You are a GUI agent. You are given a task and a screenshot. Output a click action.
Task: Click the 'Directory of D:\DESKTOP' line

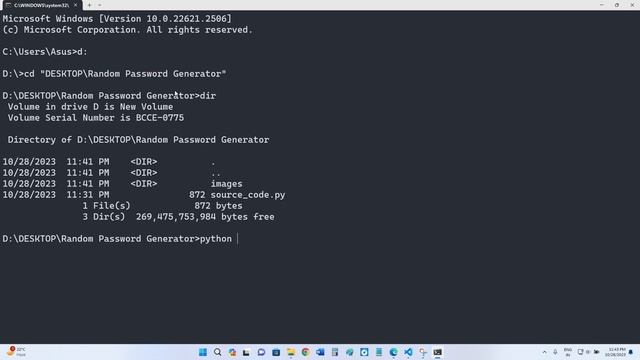pos(138,140)
